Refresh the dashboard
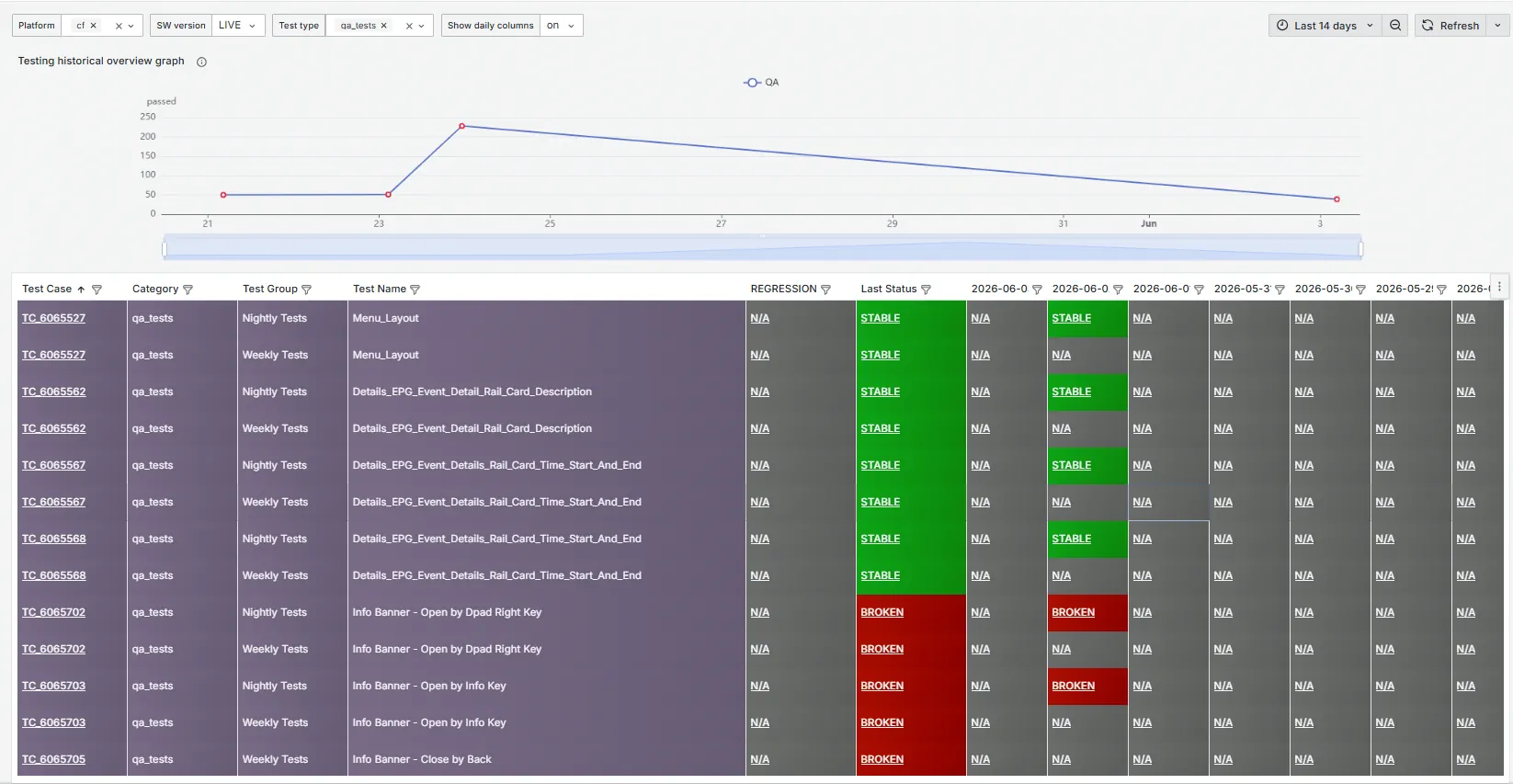Image resolution: width=1513 pixels, height=784 pixels. tap(1450, 26)
